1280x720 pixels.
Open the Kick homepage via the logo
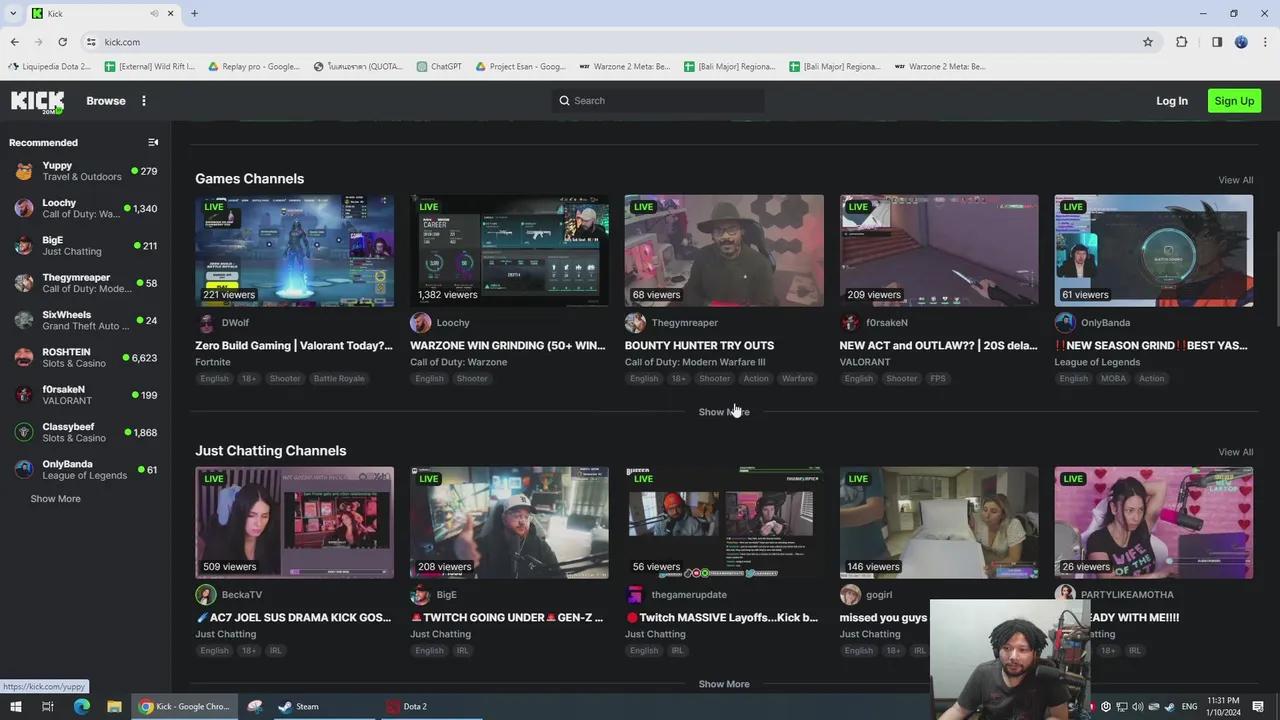coord(37,100)
